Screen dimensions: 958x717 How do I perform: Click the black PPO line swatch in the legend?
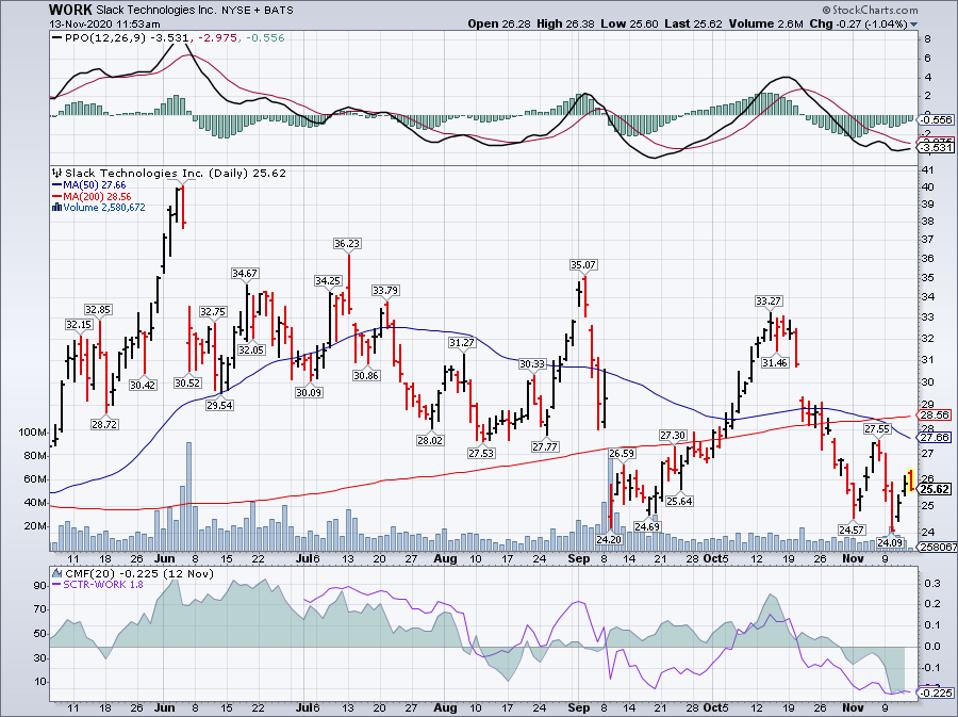tap(57, 38)
